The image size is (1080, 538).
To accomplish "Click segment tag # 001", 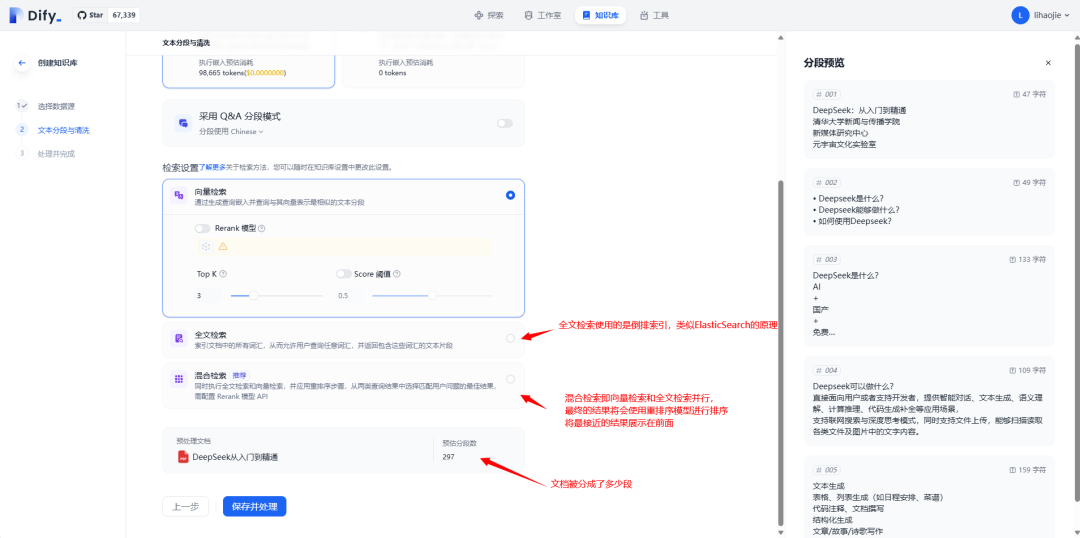I will tap(827, 94).
